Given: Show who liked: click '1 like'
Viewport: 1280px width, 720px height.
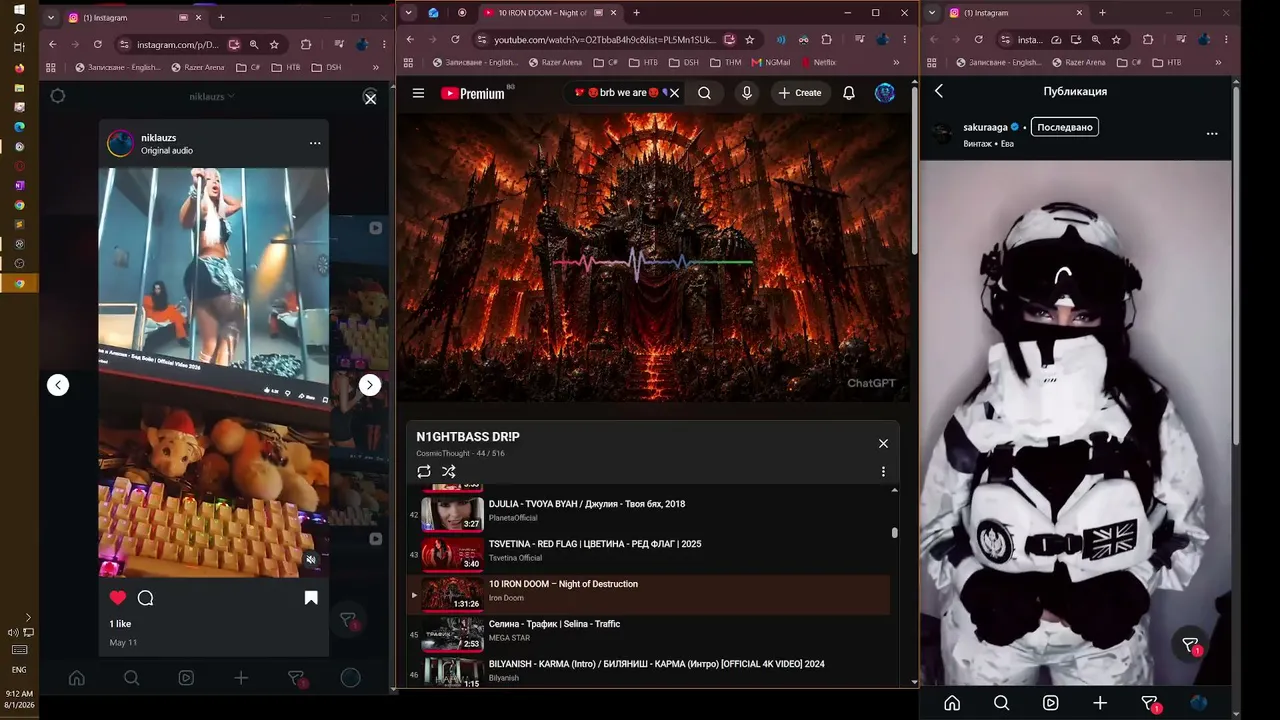Looking at the screenshot, I should pyautogui.click(x=120, y=624).
